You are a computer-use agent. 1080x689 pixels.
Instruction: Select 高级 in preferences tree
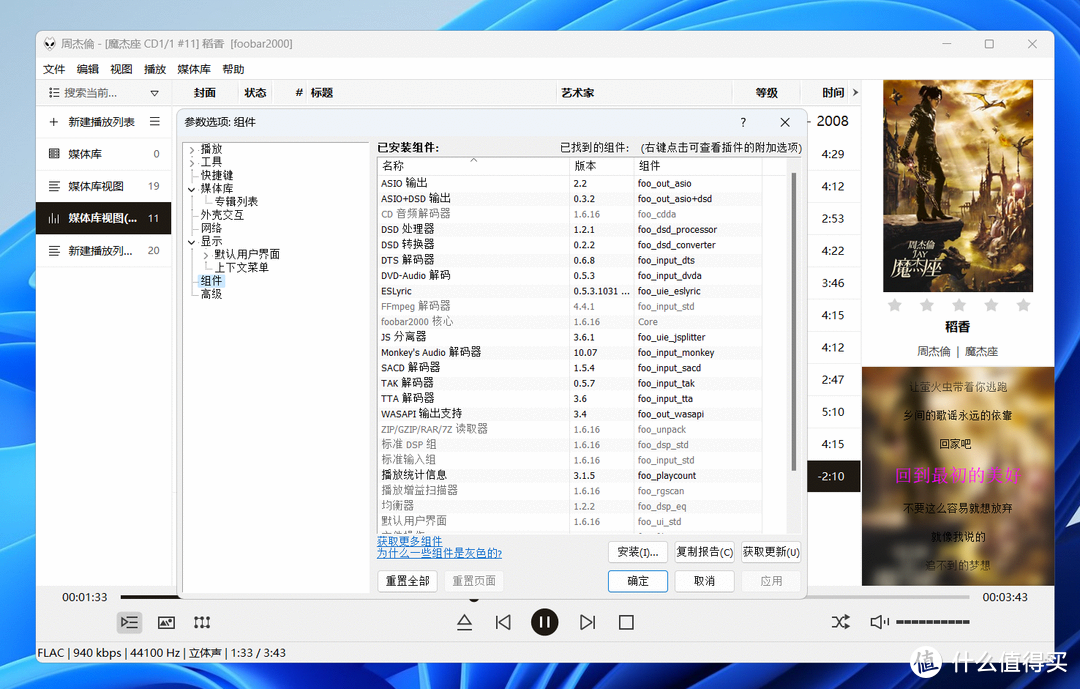(211, 294)
